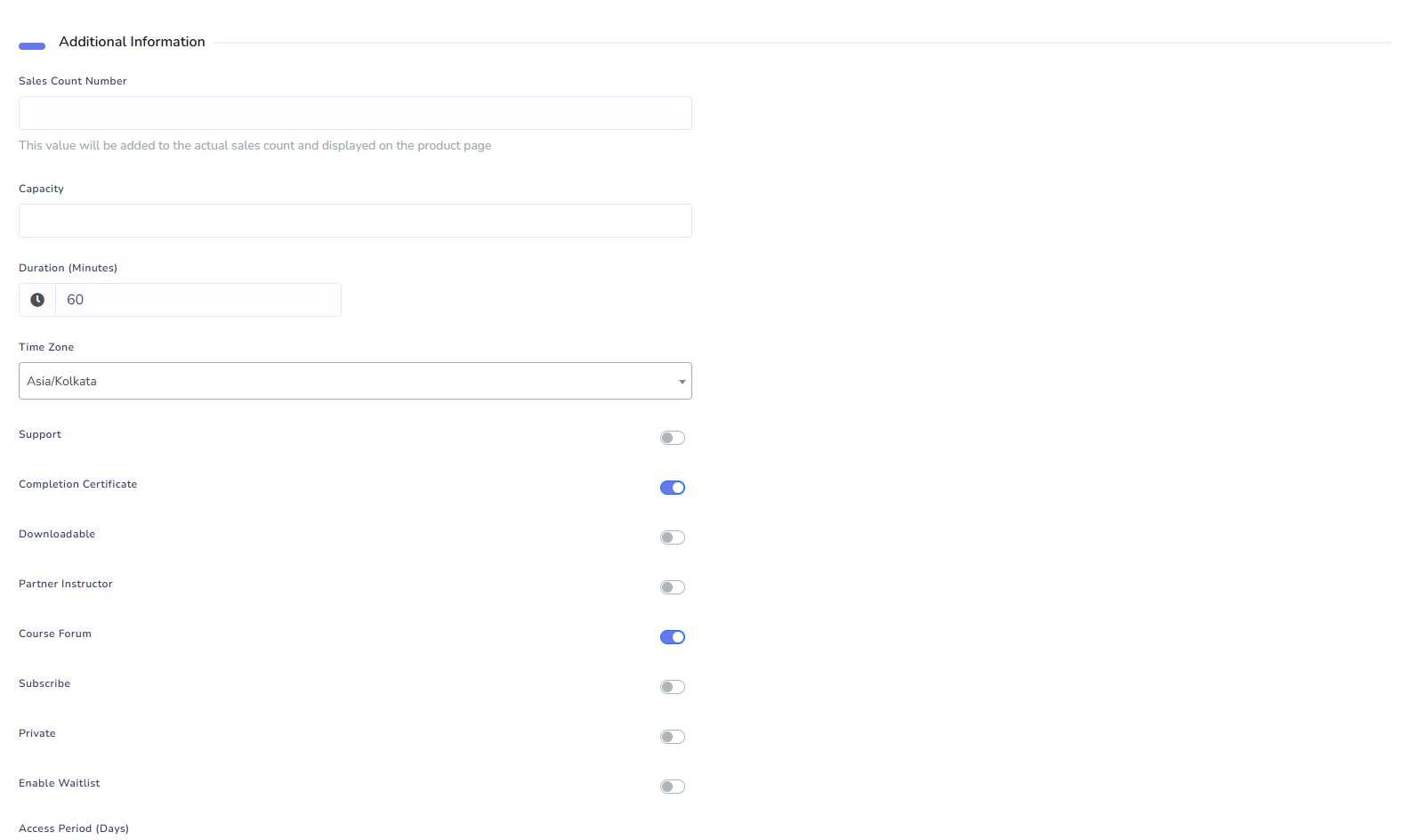Click the Partner Instructor label
This screenshot has width=1413, height=840.
tap(66, 584)
